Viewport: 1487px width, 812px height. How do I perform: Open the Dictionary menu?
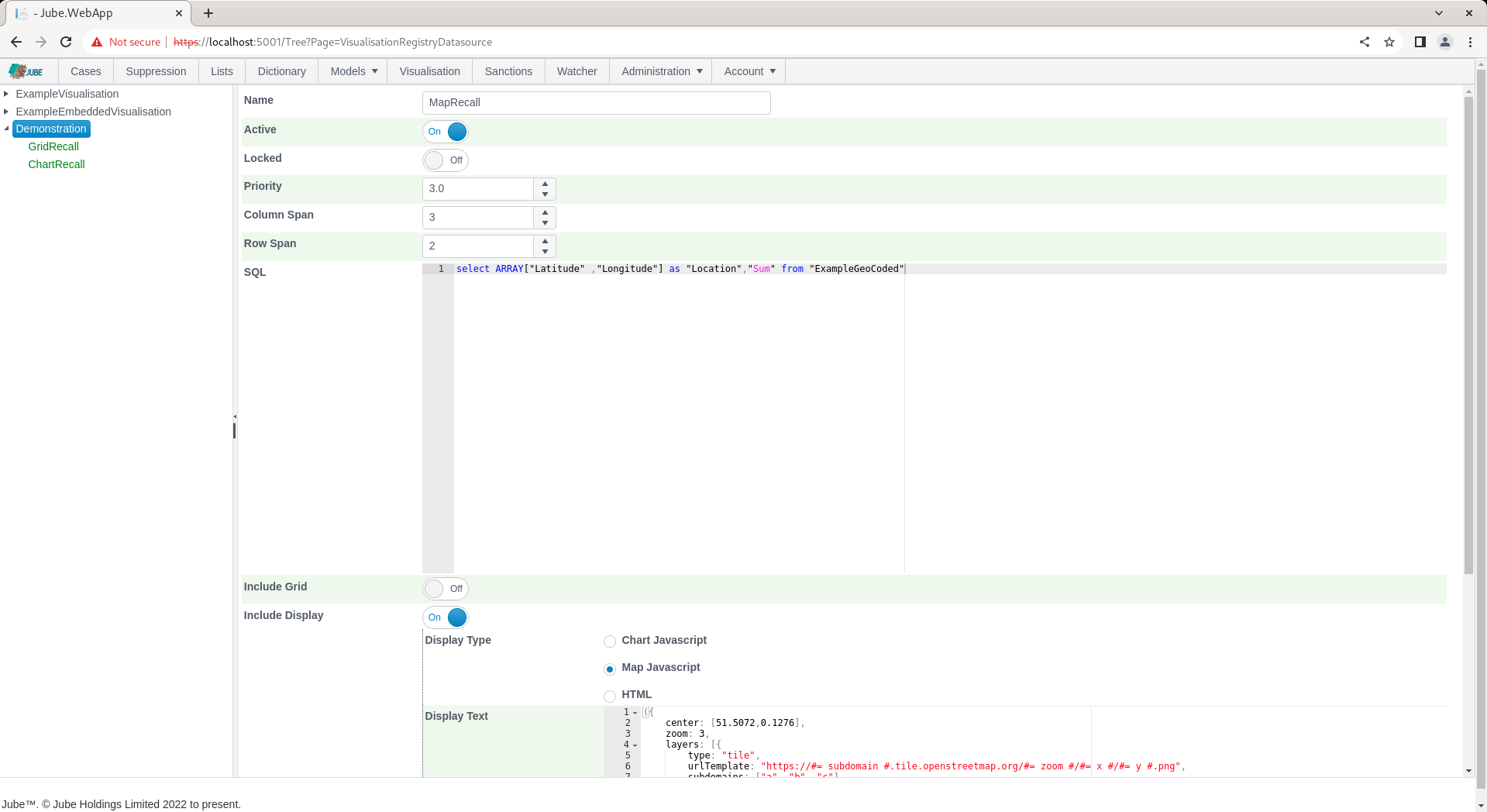point(281,71)
